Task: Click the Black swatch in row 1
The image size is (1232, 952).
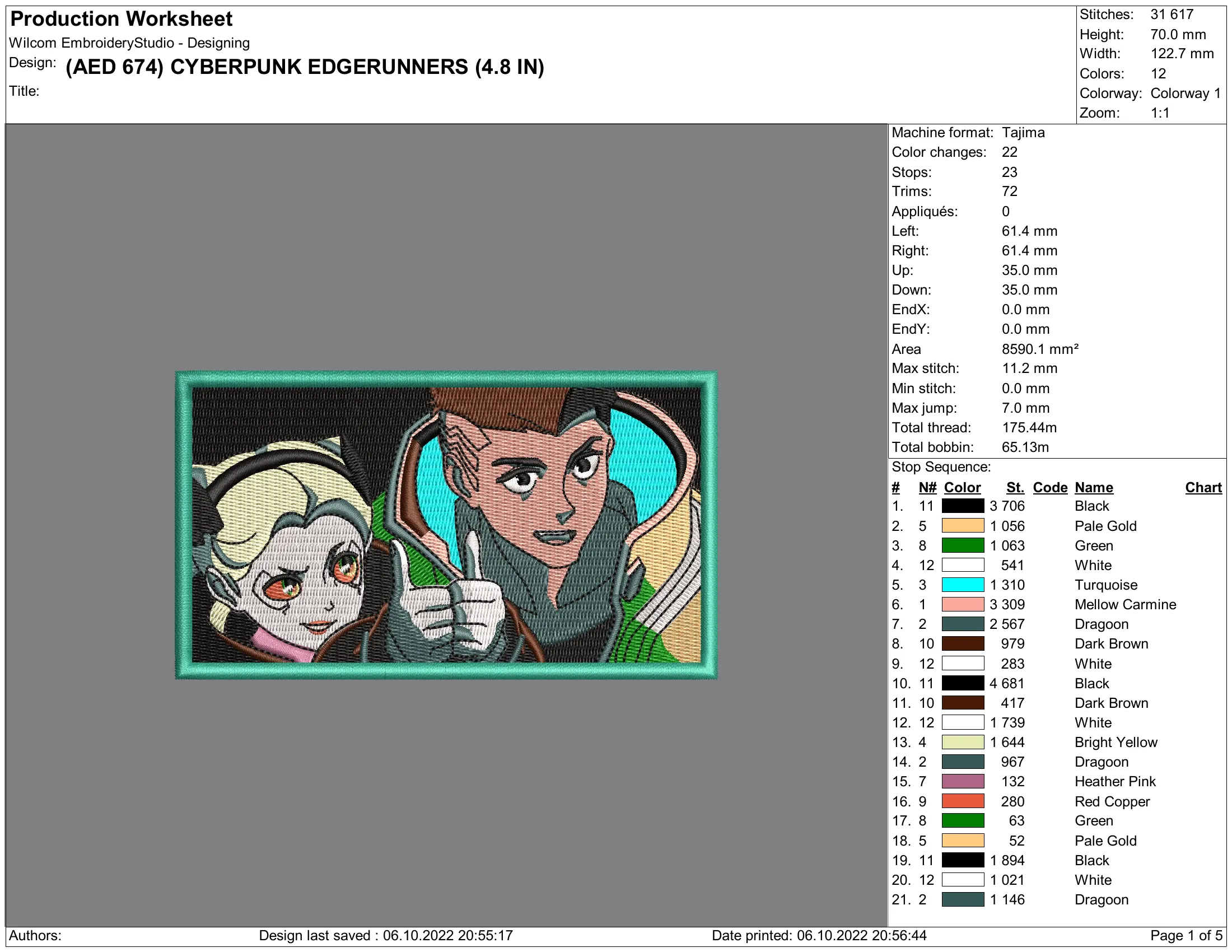Action: (x=963, y=506)
